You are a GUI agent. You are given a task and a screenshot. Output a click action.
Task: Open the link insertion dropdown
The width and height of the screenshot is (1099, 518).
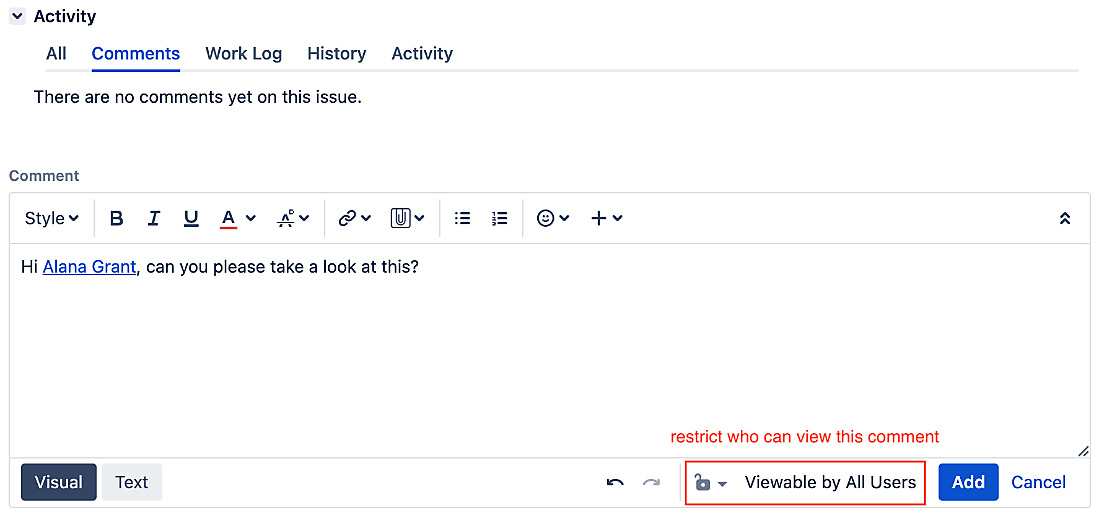[x=354, y=218]
